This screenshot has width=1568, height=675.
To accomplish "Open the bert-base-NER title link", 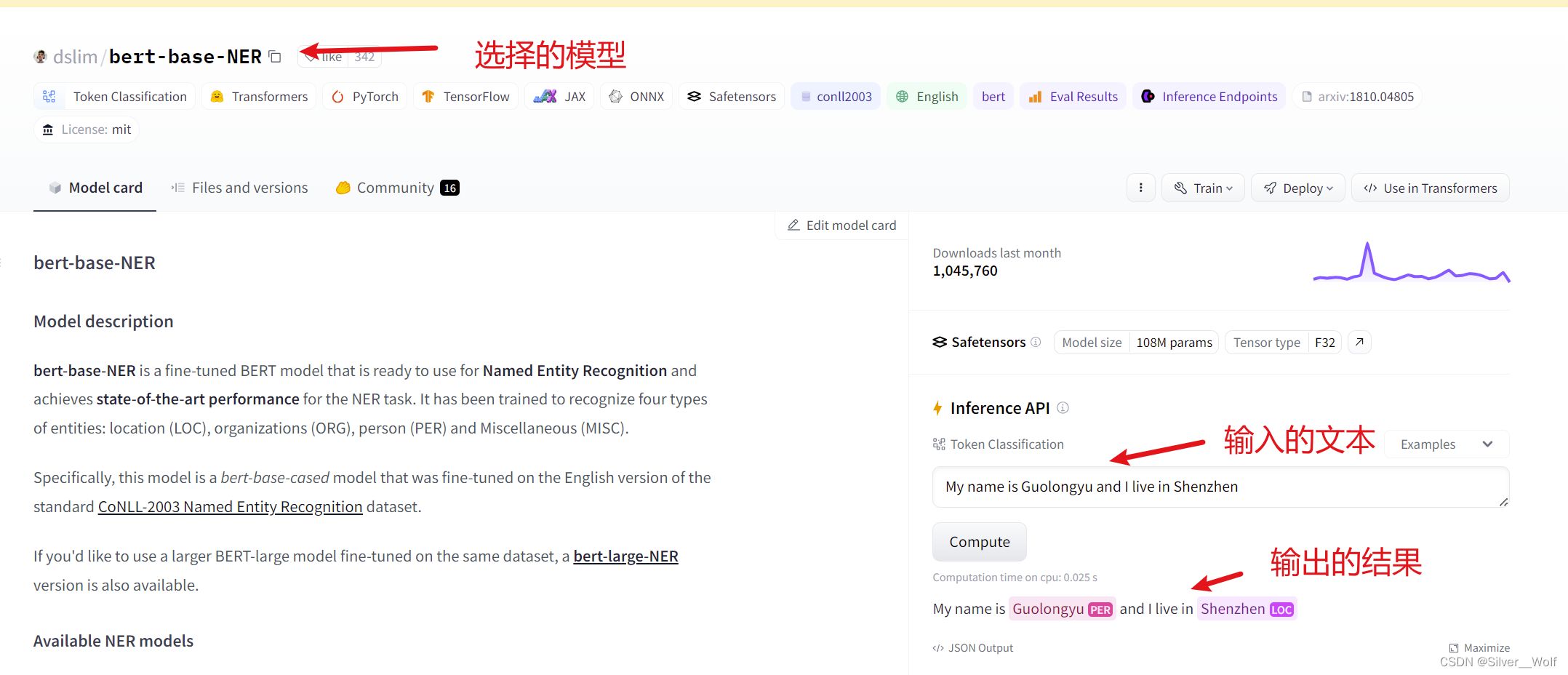I will point(185,57).
